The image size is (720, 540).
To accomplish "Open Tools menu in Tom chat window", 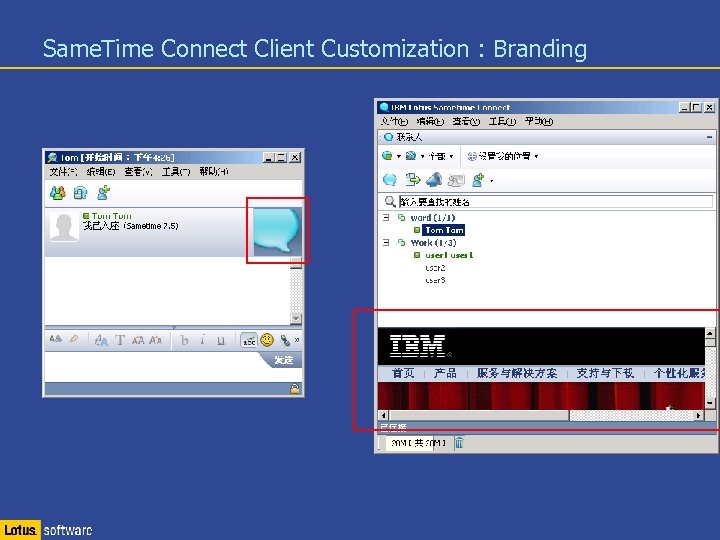I will 176,172.
